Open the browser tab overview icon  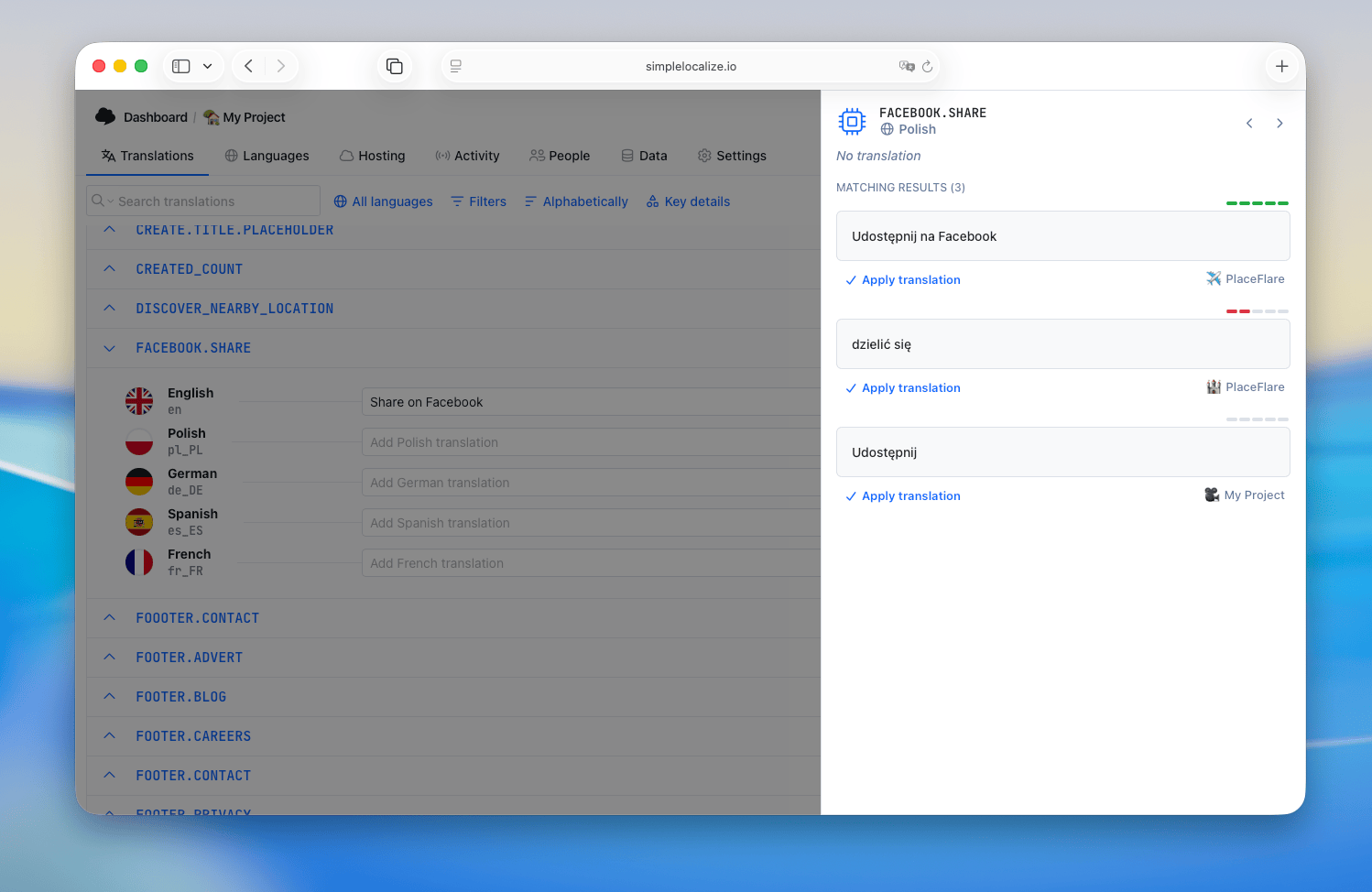click(395, 66)
